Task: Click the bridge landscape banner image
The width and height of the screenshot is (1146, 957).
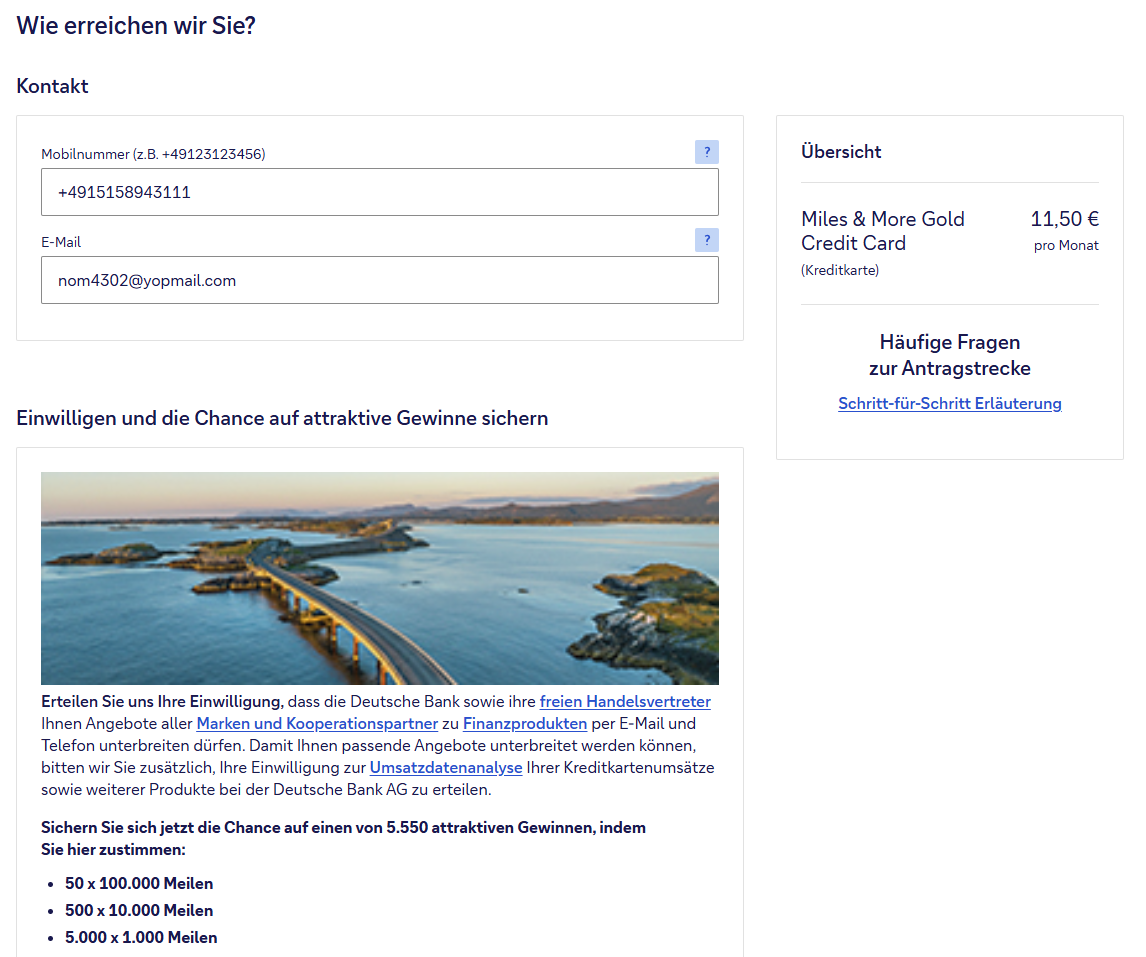Action: [x=379, y=578]
